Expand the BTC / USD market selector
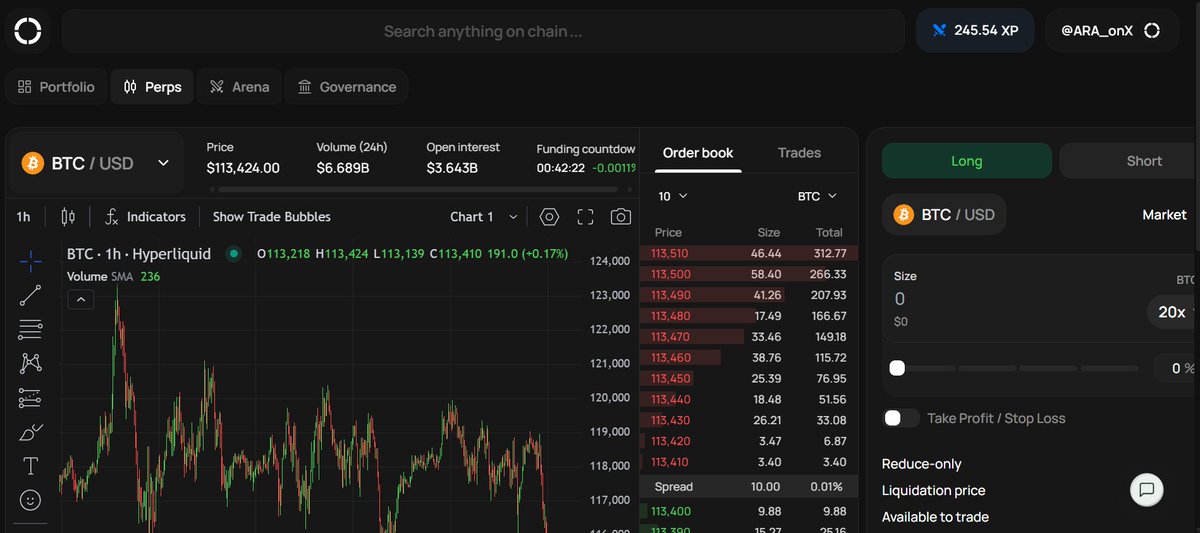1200x533 pixels. (x=97, y=163)
